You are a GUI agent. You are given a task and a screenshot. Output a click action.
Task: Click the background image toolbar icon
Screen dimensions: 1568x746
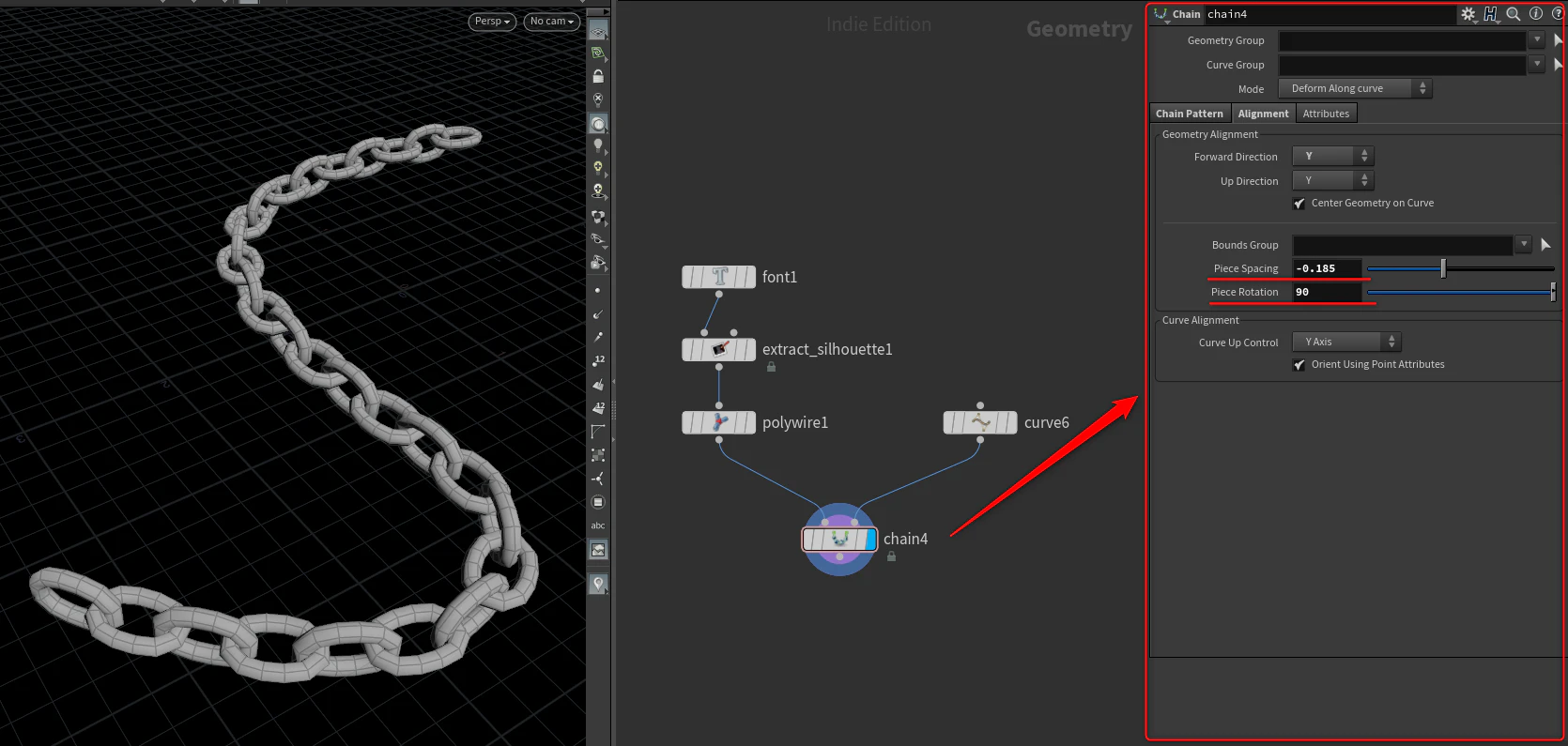point(598,550)
